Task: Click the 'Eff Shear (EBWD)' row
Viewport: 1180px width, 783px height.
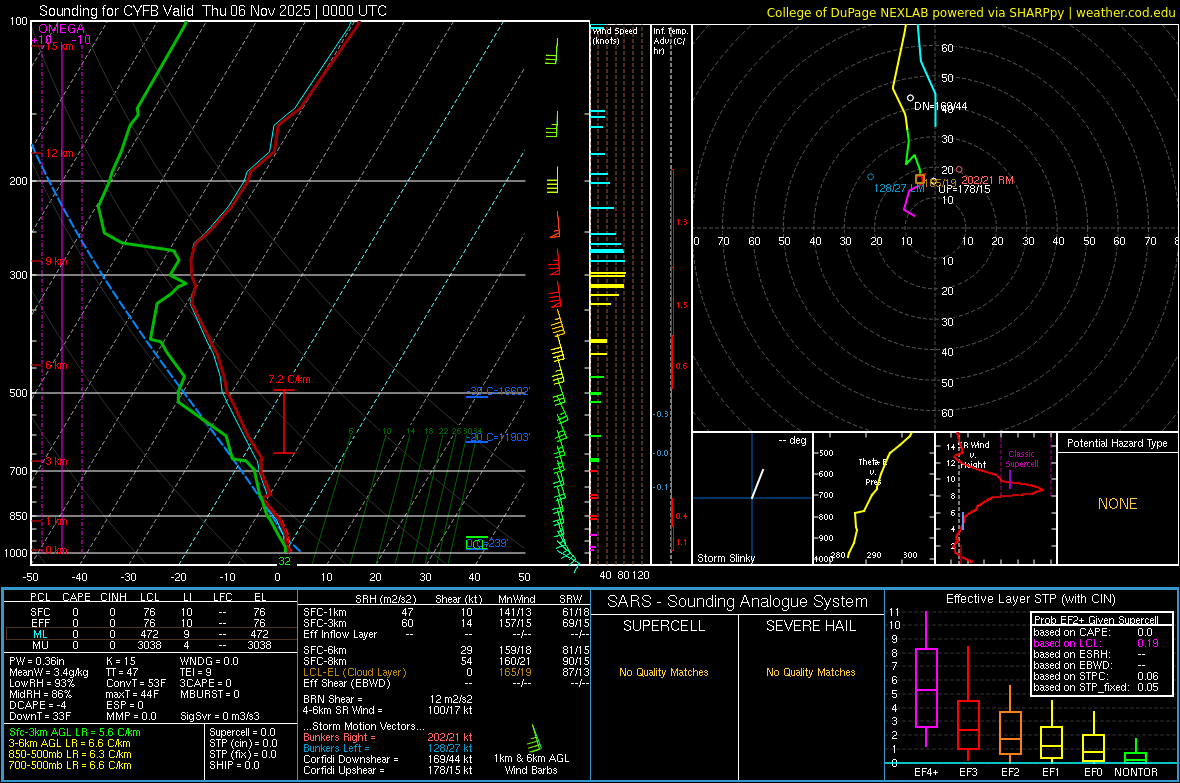Action: tap(446, 683)
